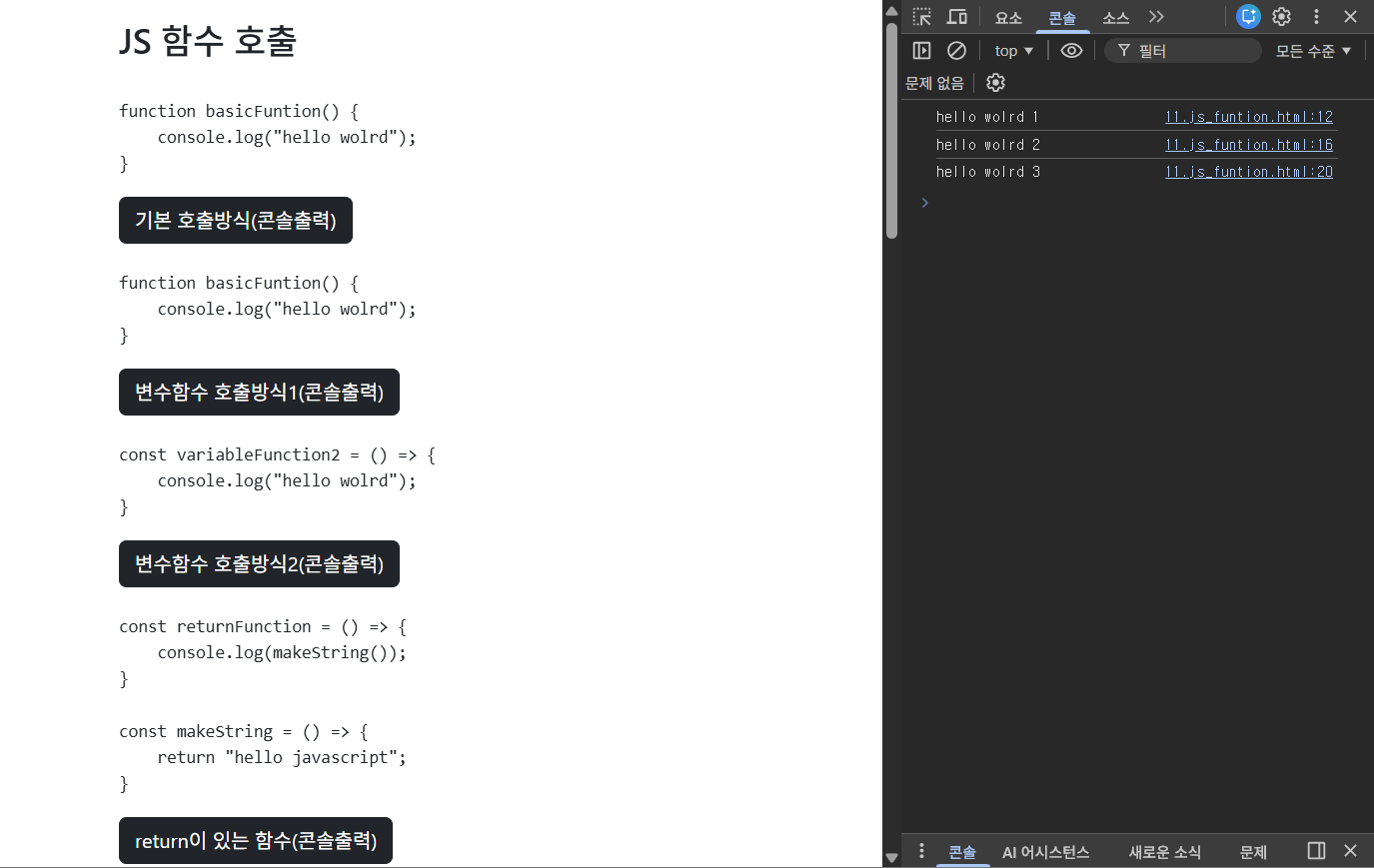Select the log line hello wolrd 3
The height and width of the screenshot is (868, 1374).
tap(987, 172)
